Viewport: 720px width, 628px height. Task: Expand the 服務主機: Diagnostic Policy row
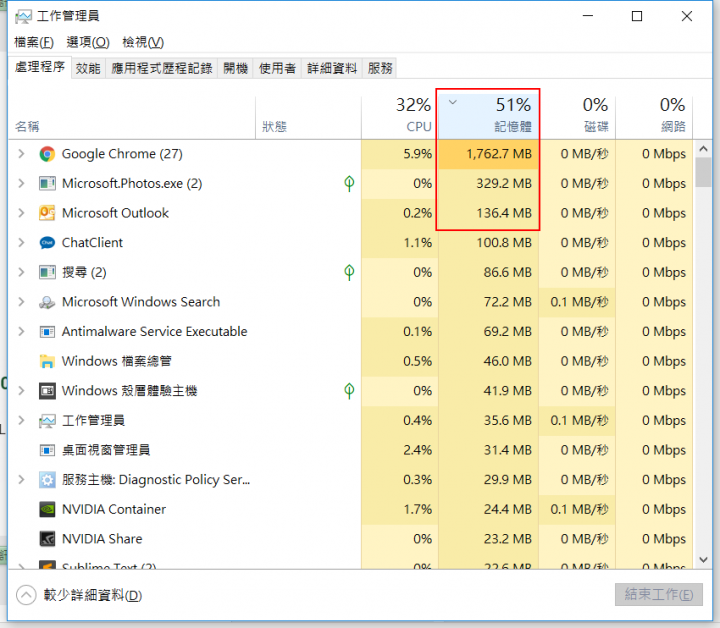(21, 480)
